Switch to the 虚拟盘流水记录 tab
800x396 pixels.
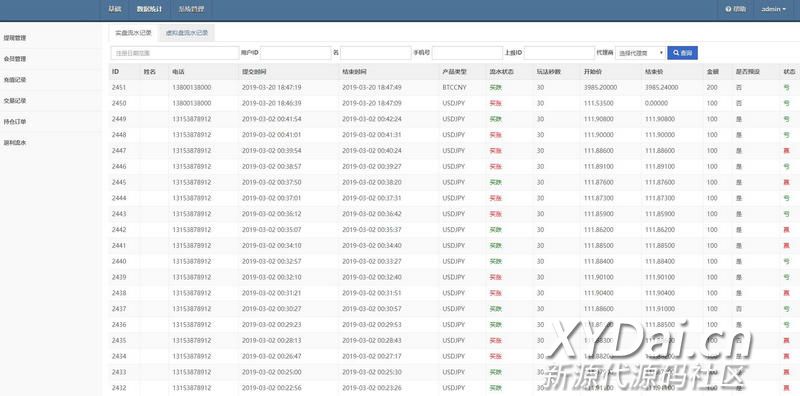point(187,33)
